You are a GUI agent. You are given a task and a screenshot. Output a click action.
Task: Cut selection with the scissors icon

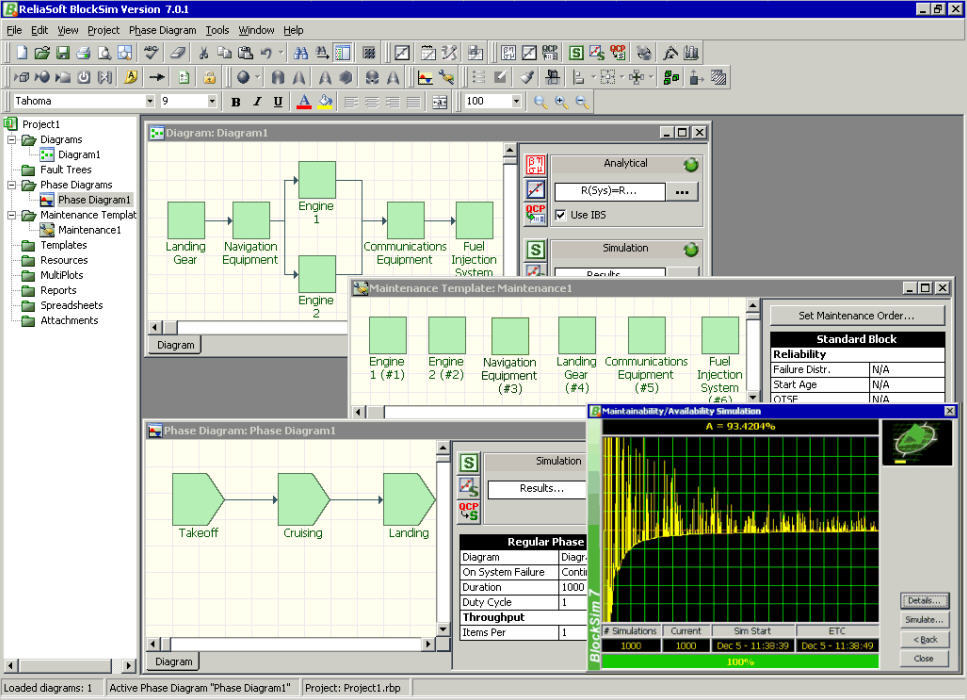(203, 53)
